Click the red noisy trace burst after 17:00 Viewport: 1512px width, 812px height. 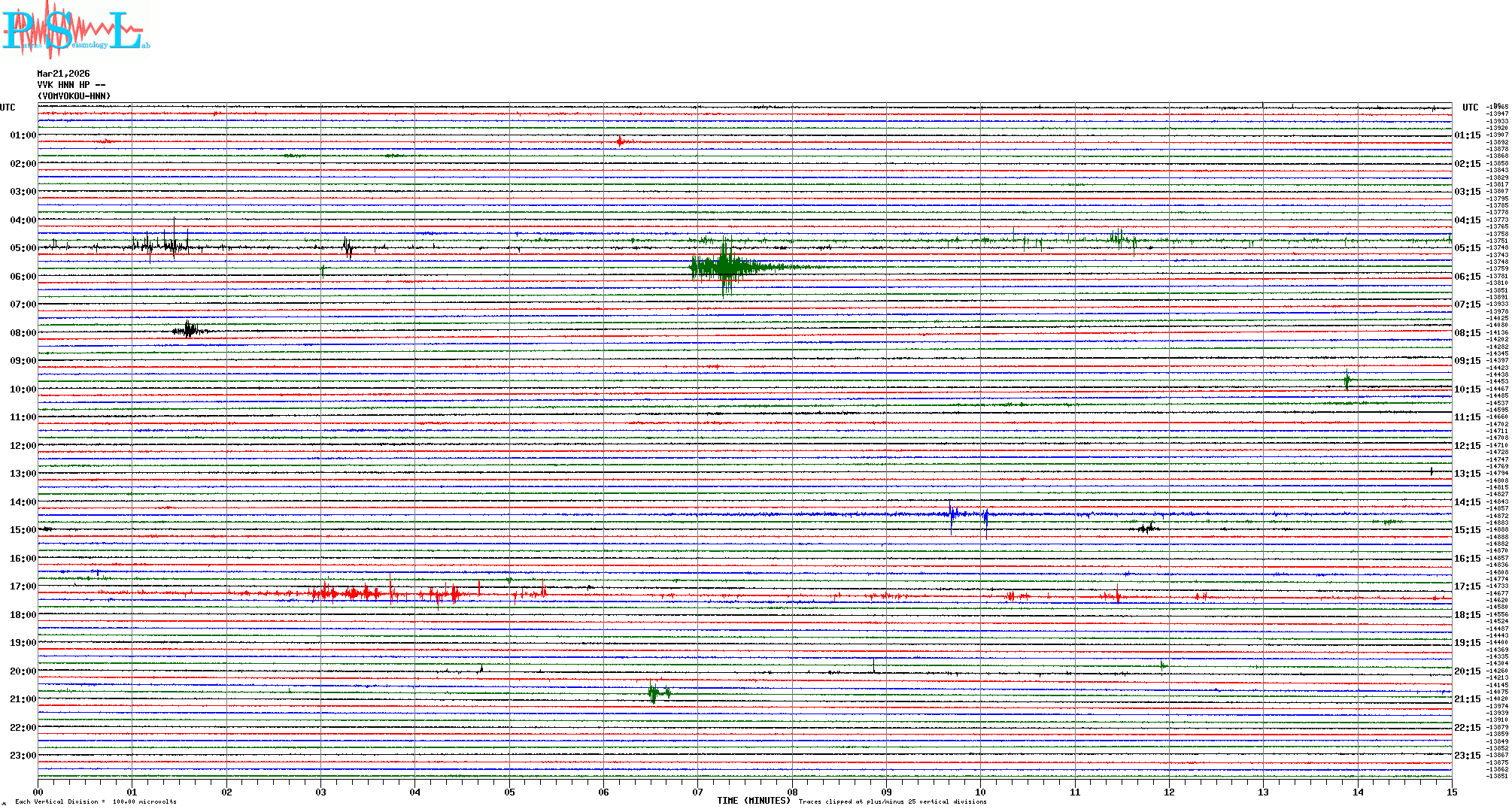click(x=354, y=593)
